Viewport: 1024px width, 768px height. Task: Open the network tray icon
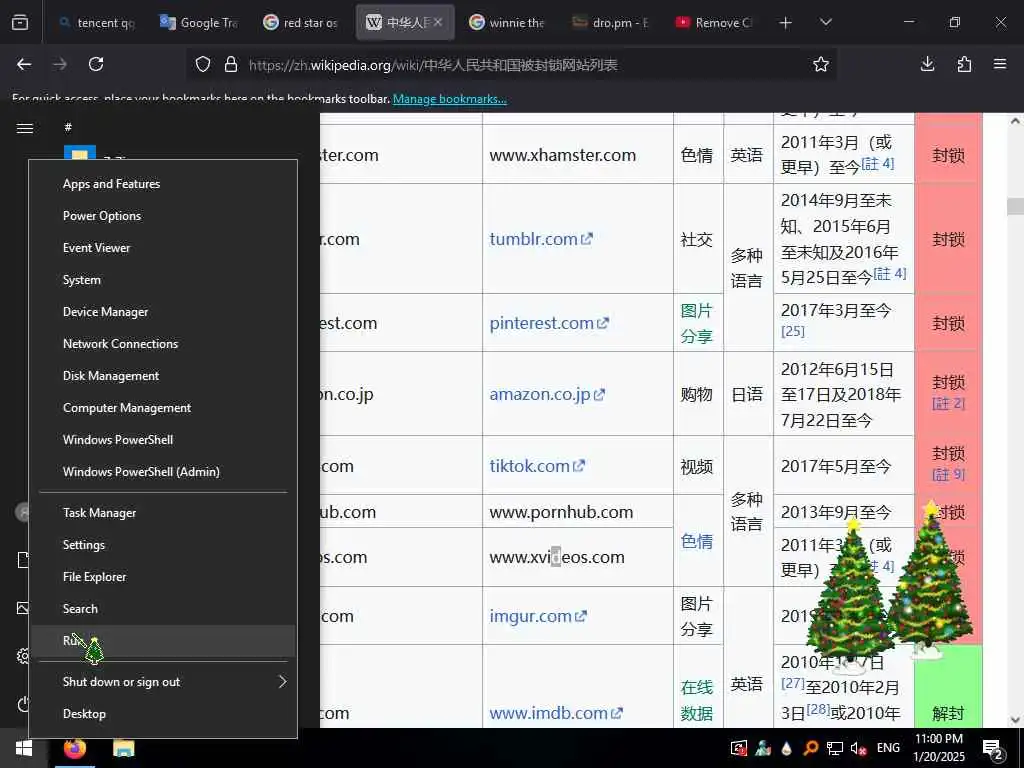tap(835, 748)
